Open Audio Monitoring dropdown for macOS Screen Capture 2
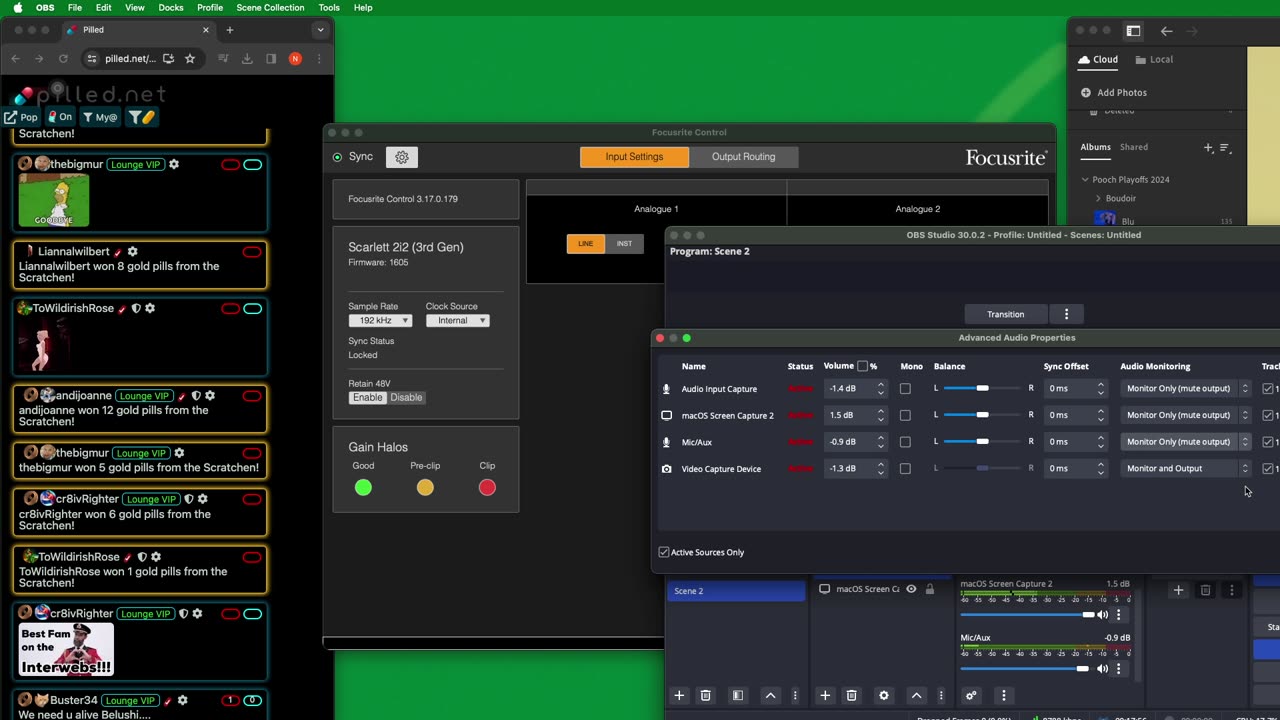Image resolution: width=1280 pixels, height=720 pixels. coord(1186,415)
